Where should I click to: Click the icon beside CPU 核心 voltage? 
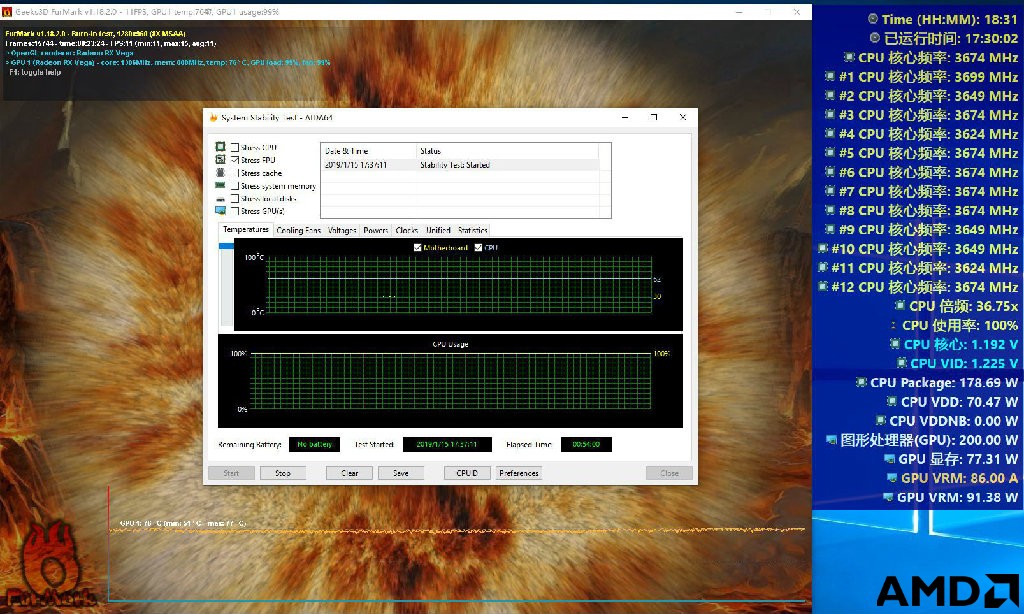(895, 344)
